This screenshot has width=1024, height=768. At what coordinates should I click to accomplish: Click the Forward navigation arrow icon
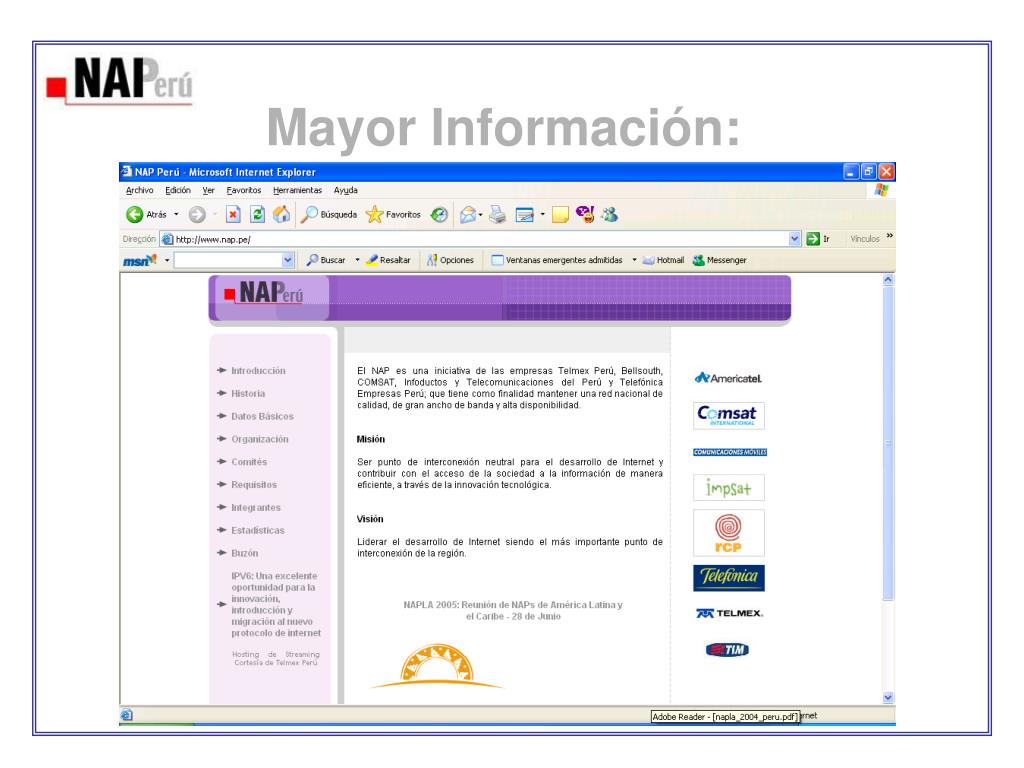(x=197, y=214)
